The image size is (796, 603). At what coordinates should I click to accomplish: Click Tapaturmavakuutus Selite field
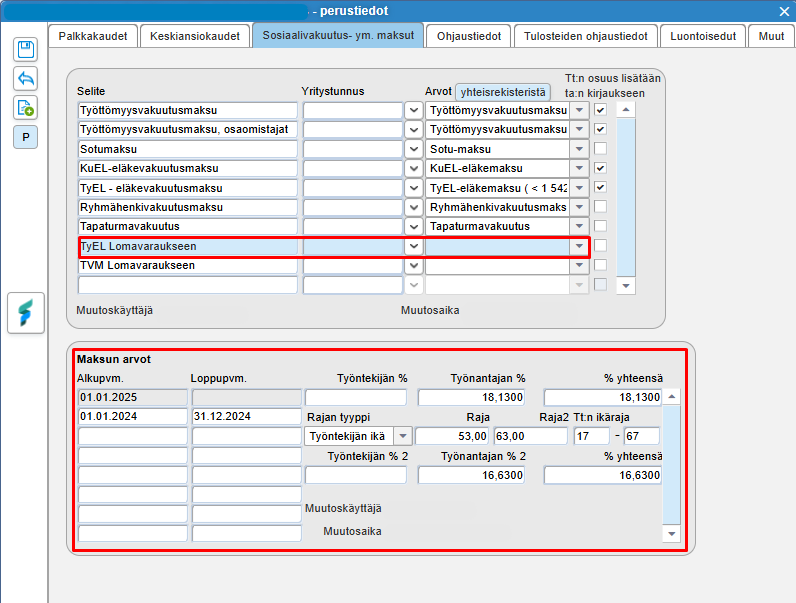[187, 226]
